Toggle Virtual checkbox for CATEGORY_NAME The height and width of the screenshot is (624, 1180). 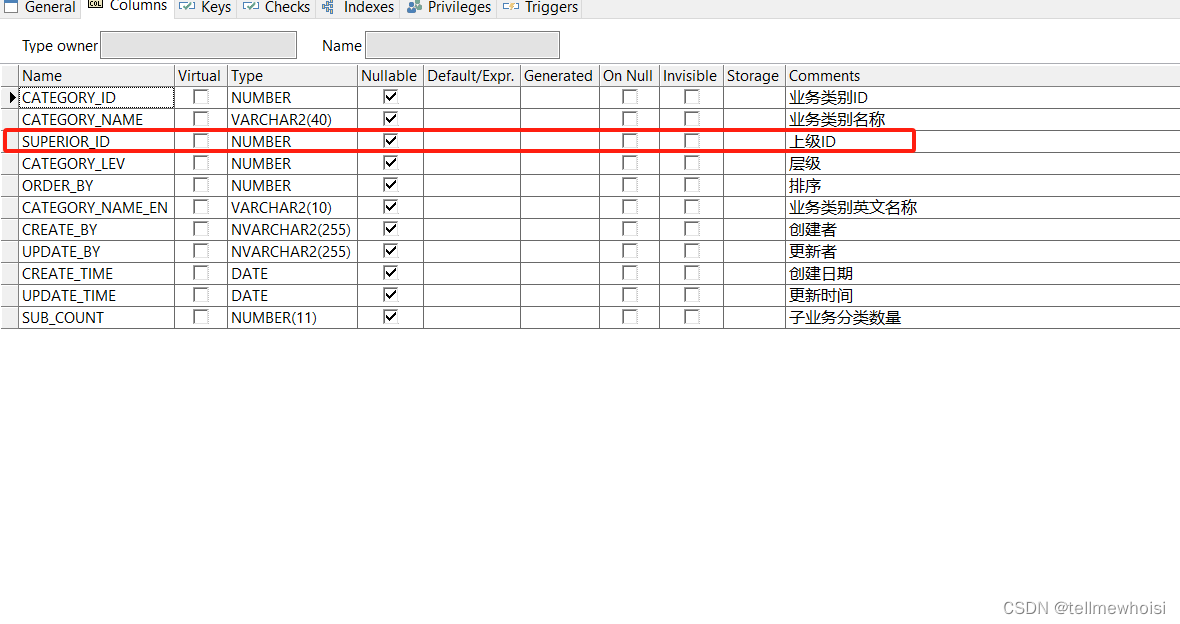tap(200, 119)
